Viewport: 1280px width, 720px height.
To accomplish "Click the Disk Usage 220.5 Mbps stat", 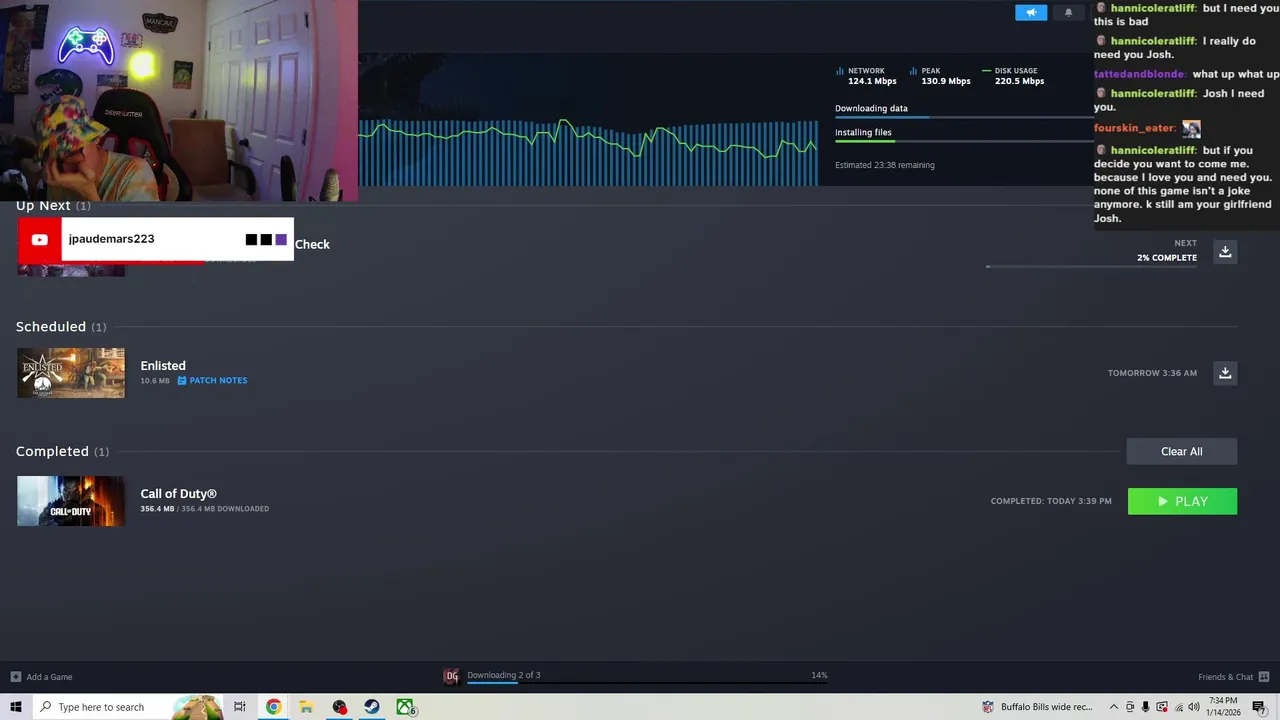I will coord(1013,76).
